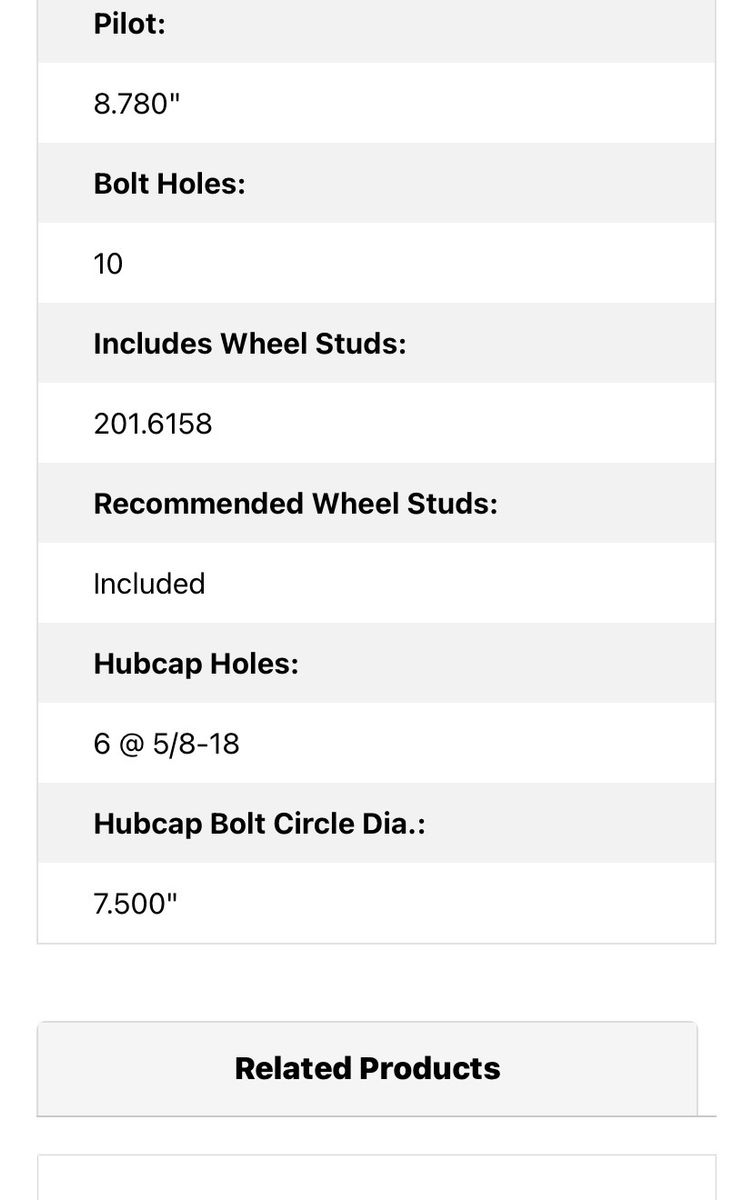Click blank space between table and Related Products
Image resolution: width=753 pixels, height=1200 pixels.
click(x=376, y=982)
